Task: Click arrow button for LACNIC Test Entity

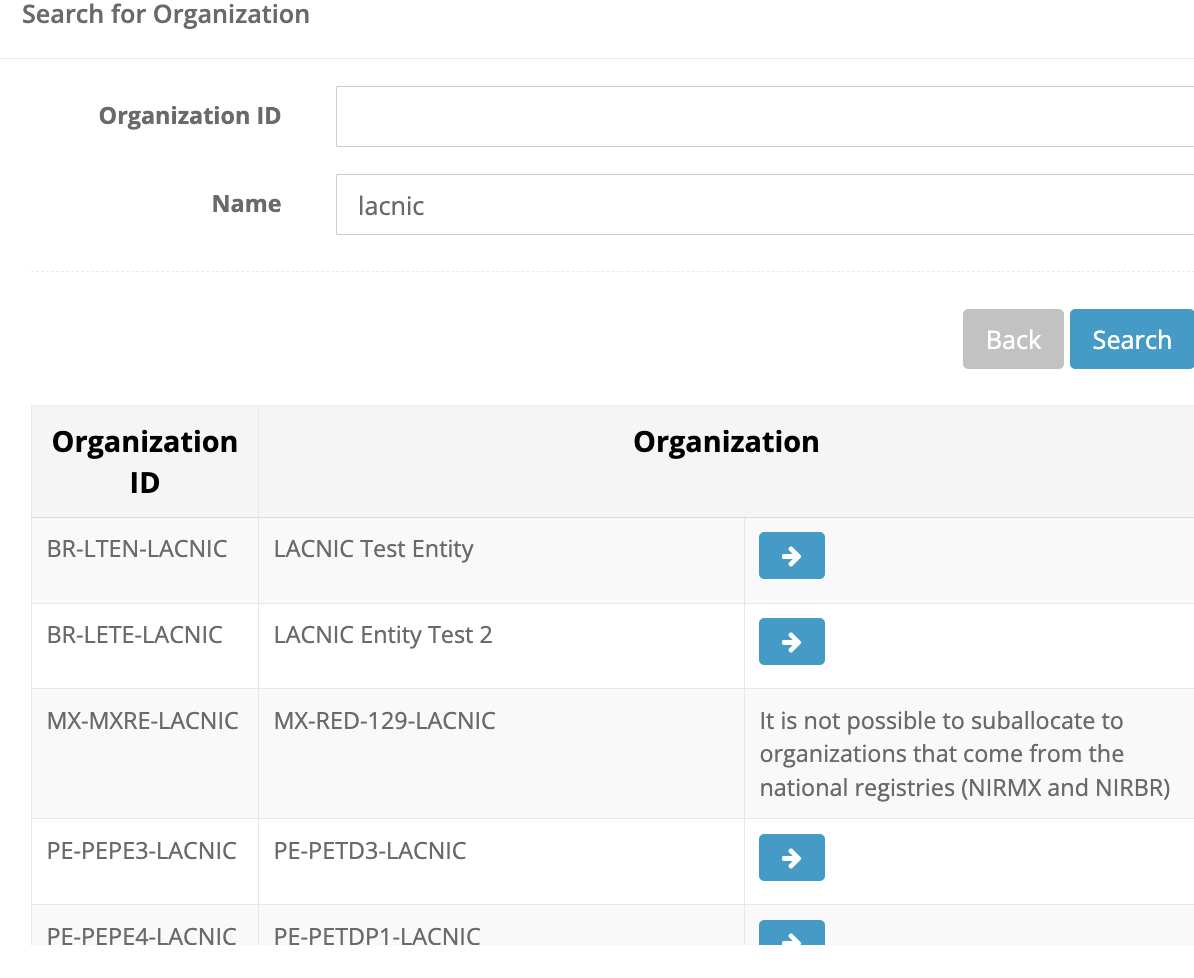Action: (x=791, y=555)
